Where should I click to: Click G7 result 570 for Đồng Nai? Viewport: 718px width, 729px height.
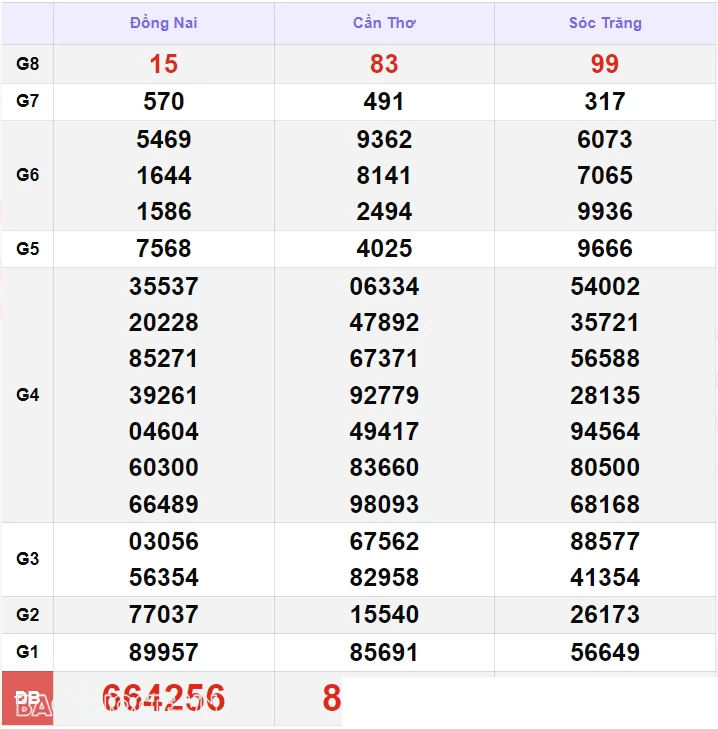[x=163, y=102]
